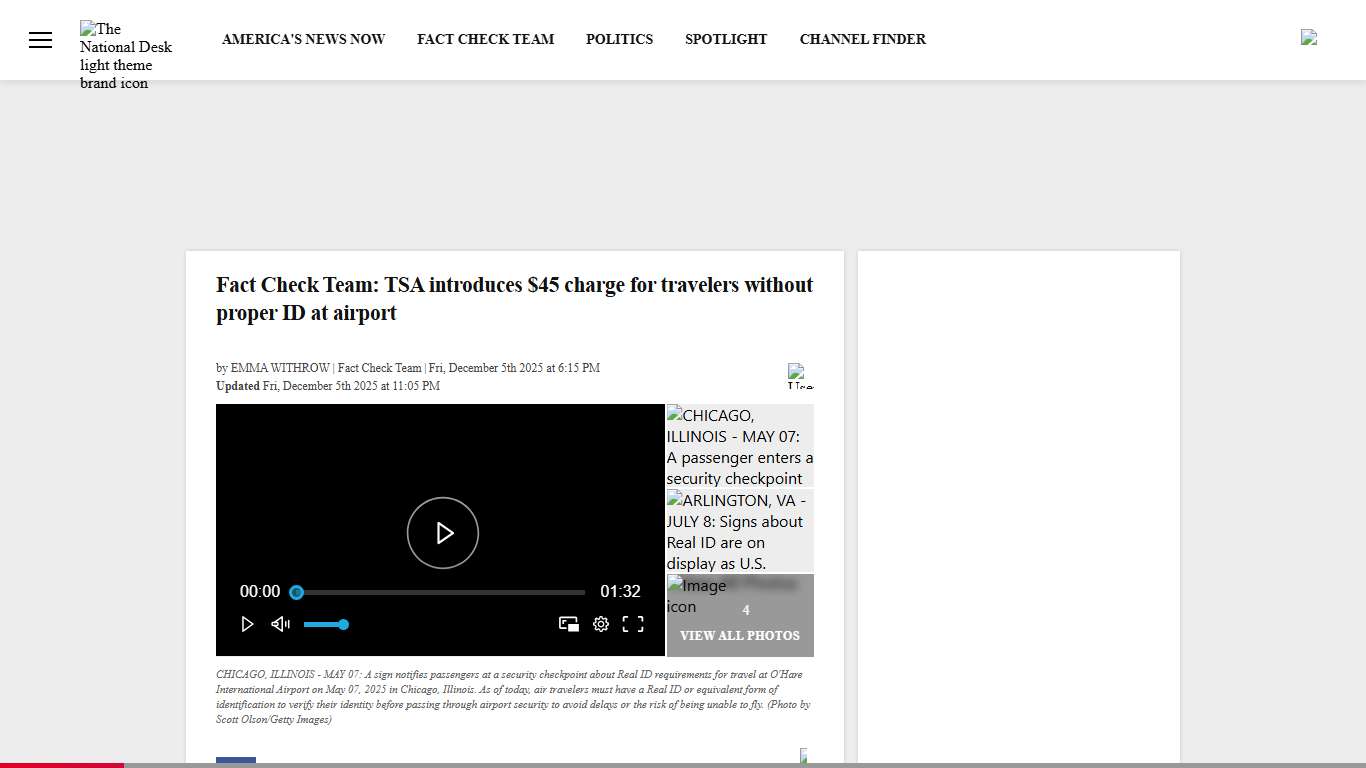Click the article headline about TSA $45 charge
Screen dimensions: 1366x768
(x=514, y=298)
